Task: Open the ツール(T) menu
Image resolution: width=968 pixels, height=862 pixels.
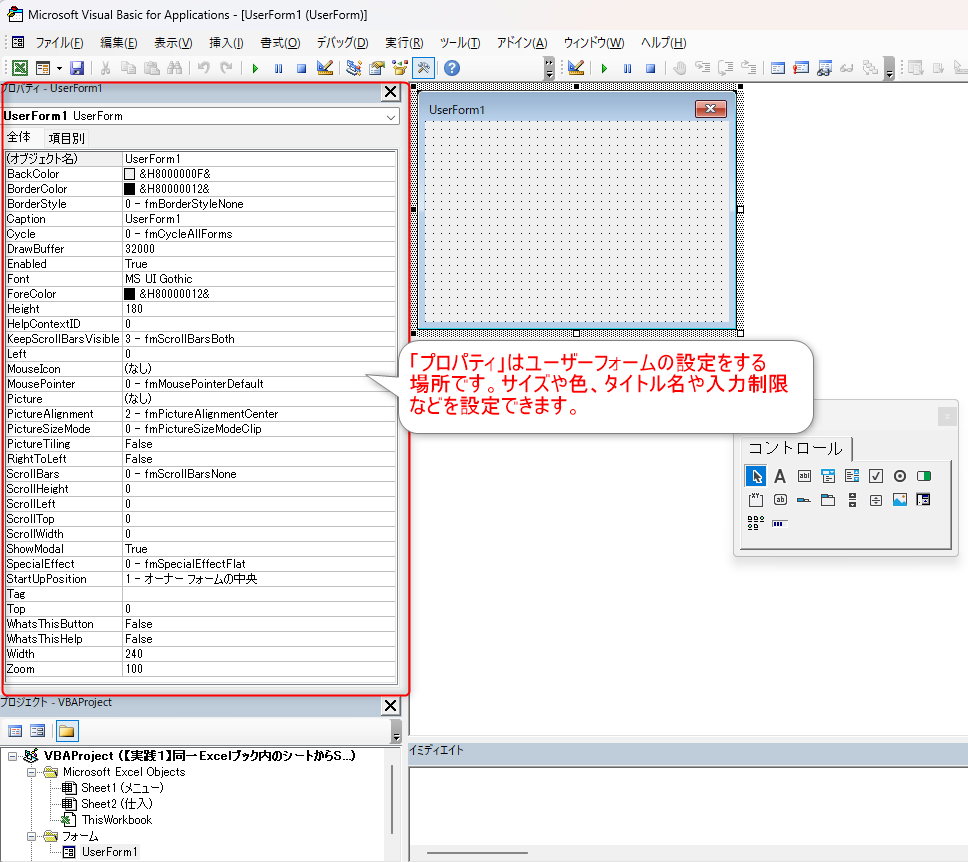Action: pyautogui.click(x=460, y=43)
